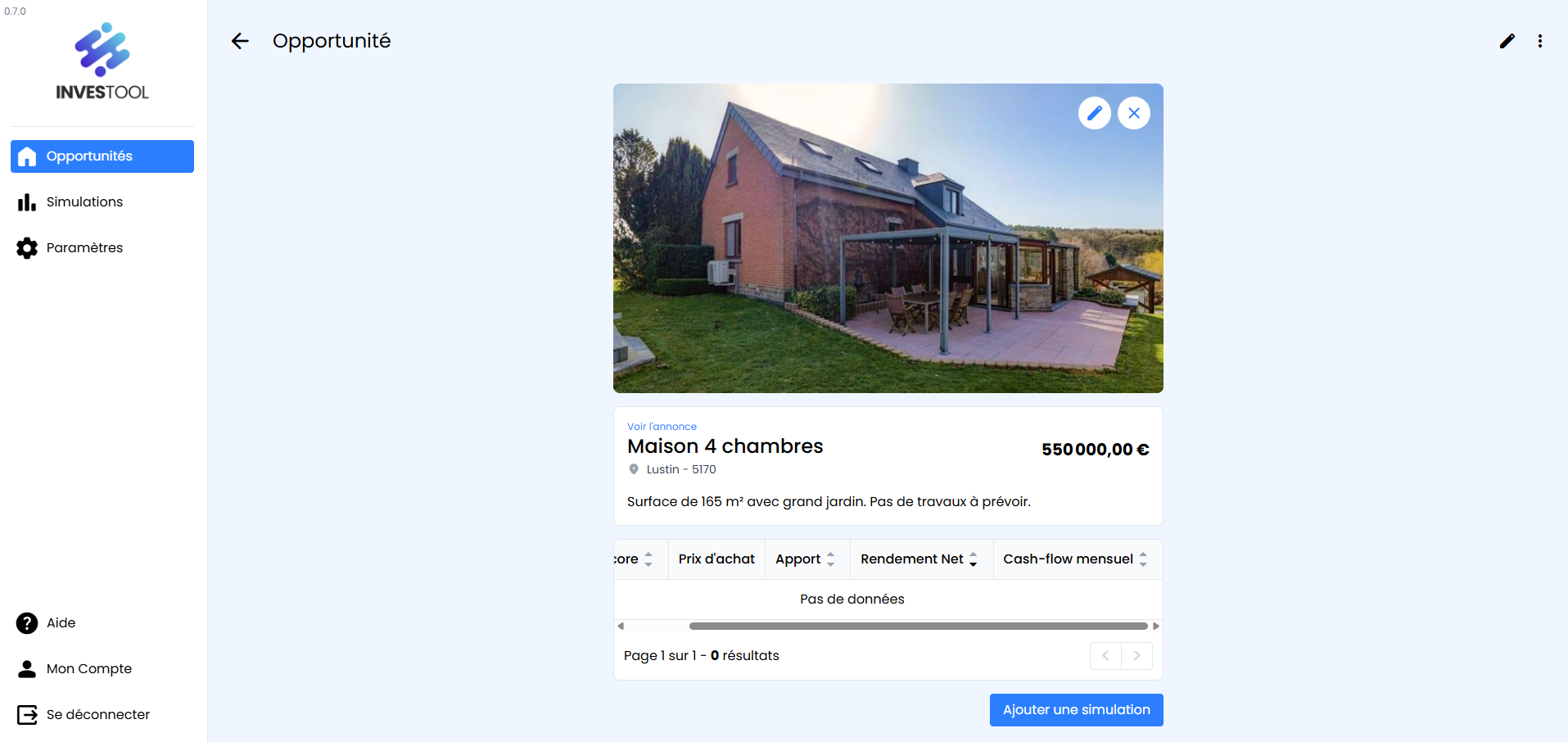
Task: Go back using the arrow icon
Action: [240, 41]
